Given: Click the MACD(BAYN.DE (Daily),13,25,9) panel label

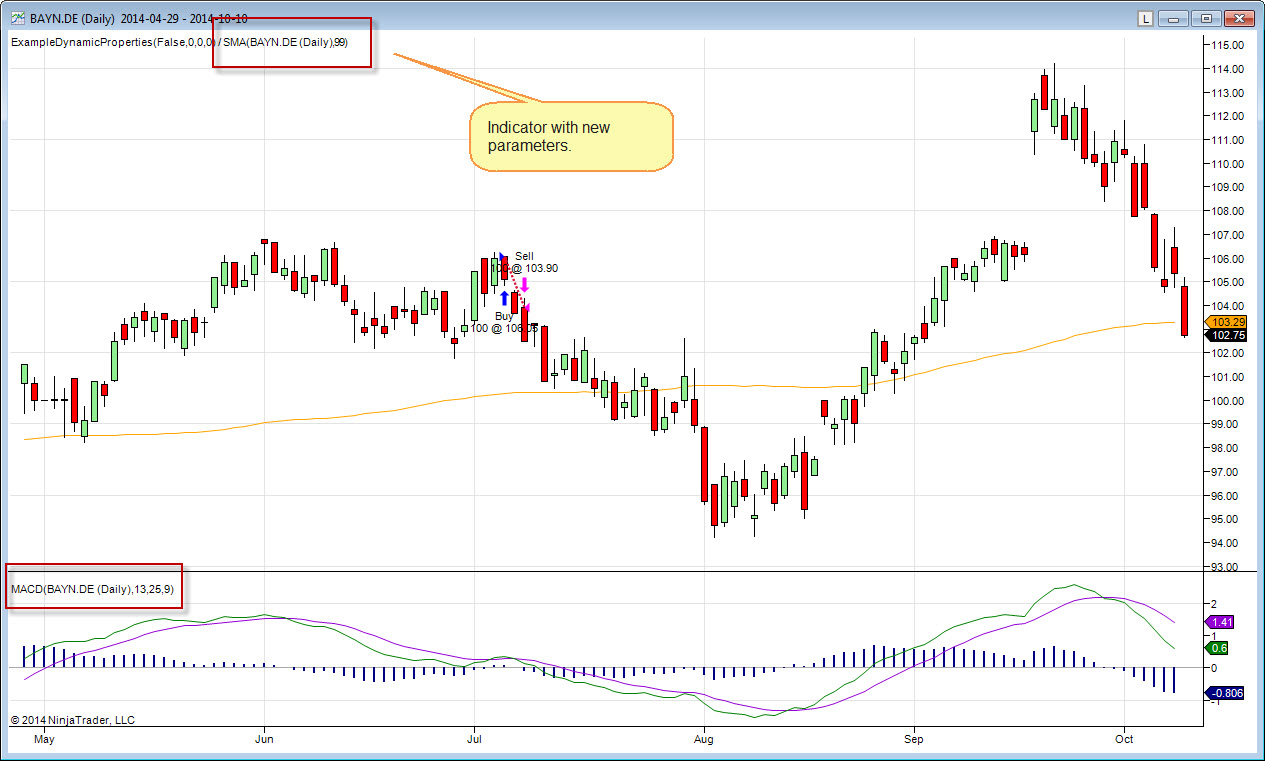Looking at the screenshot, I should 92,590.
